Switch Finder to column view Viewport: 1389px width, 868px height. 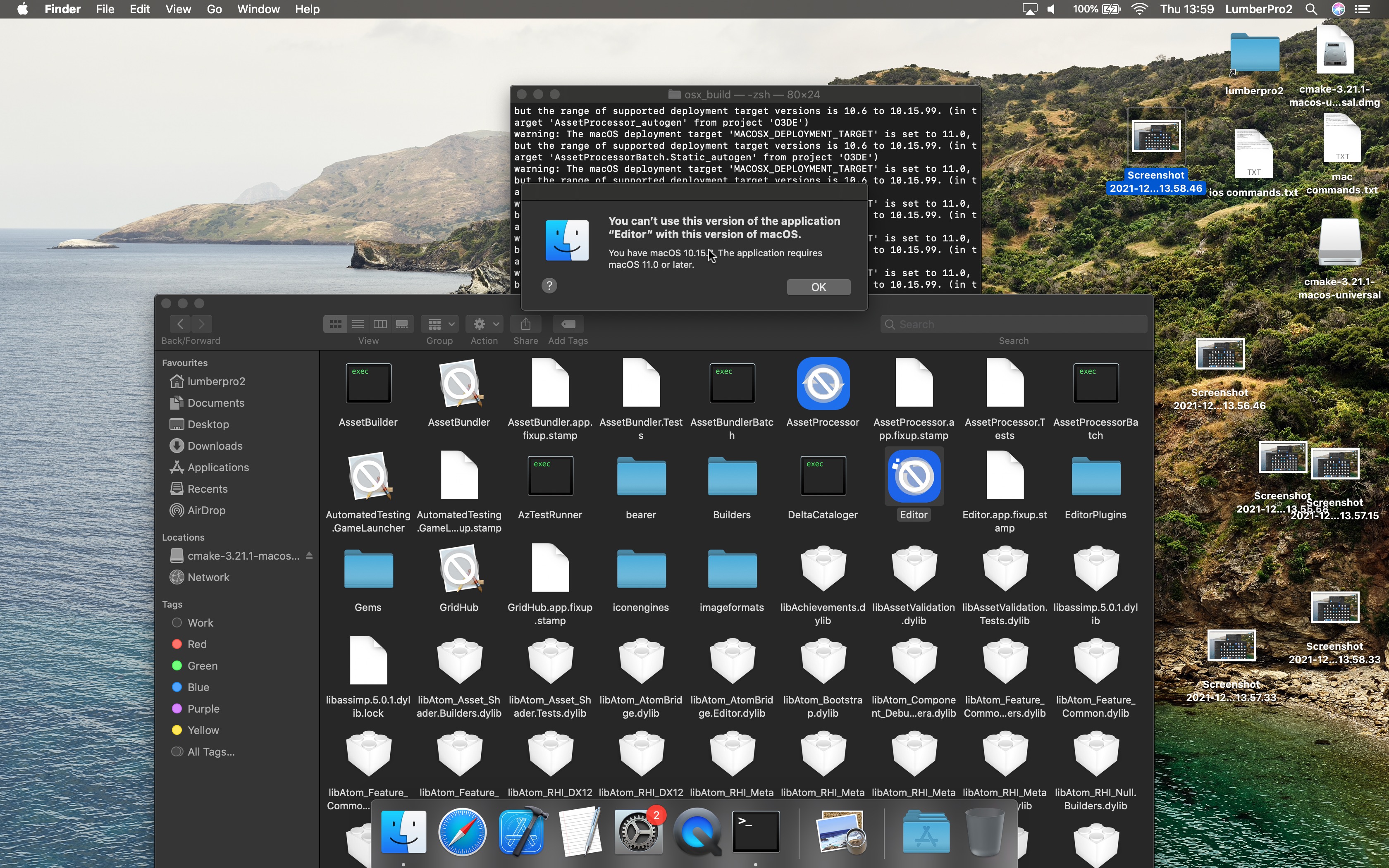coord(380,324)
